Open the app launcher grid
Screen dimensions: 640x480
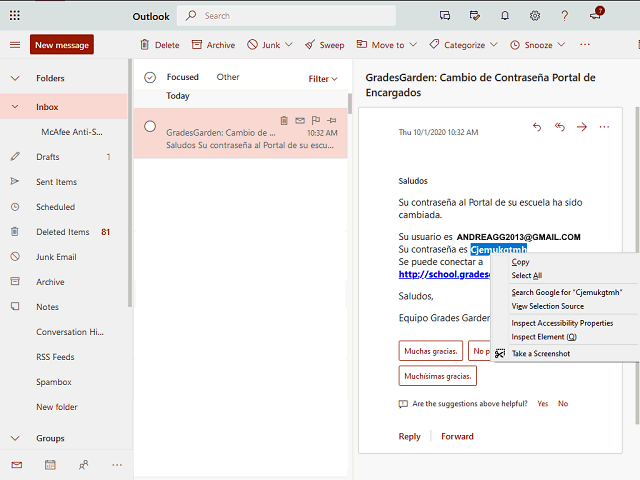(x=15, y=16)
